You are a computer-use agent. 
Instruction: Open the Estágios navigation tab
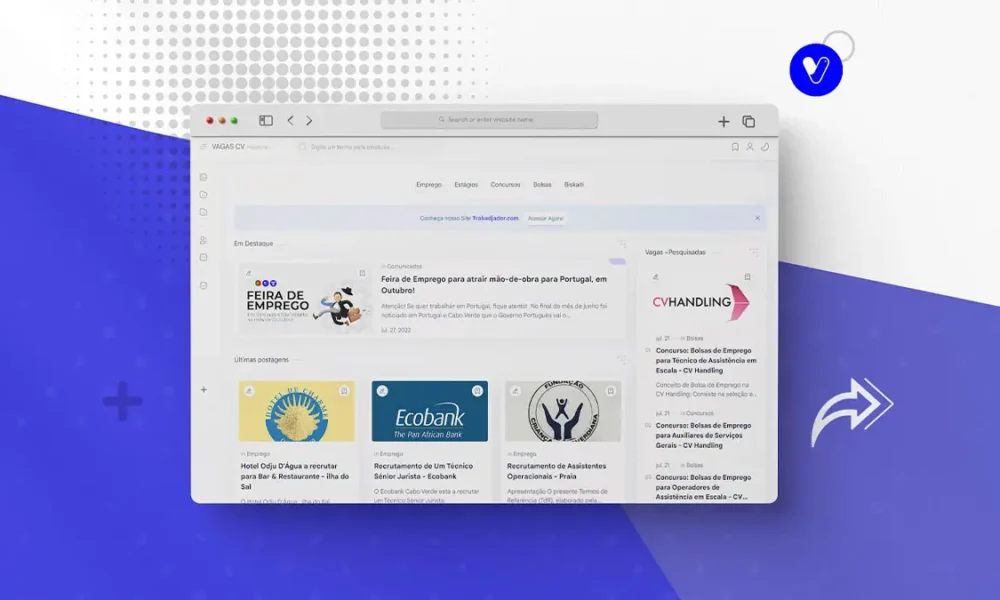466,185
